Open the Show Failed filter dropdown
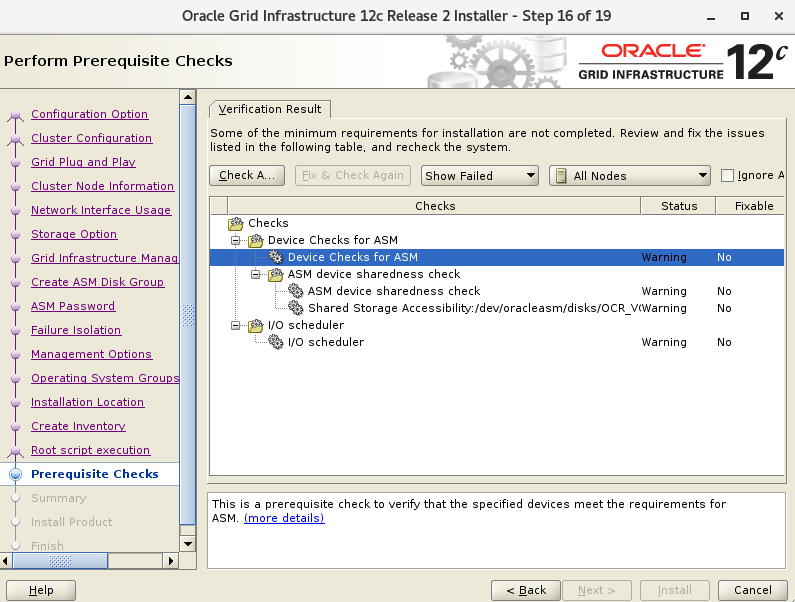The width and height of the screenshot is (795, 602). click(x=480, y=176)
